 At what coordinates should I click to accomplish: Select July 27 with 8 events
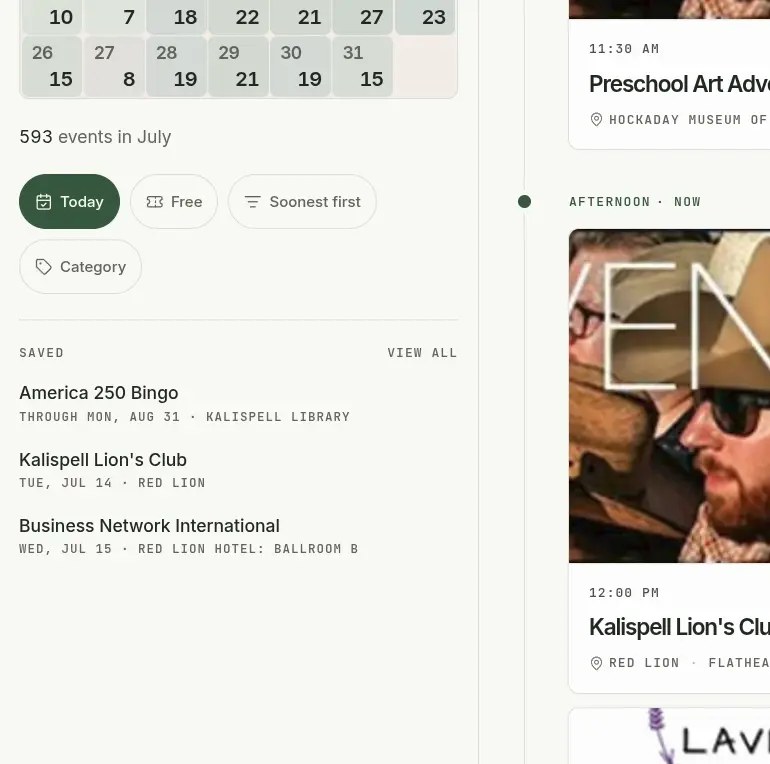(114, 66)
